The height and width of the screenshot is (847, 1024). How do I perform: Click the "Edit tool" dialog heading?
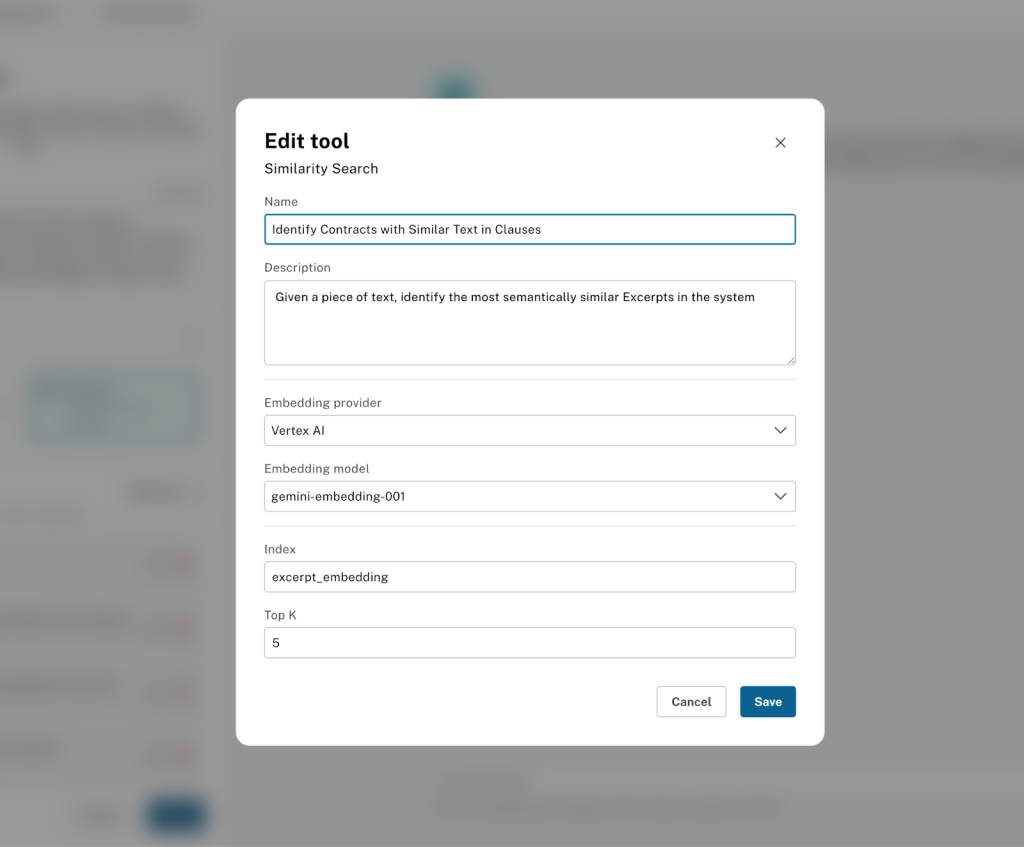[306, 141]
